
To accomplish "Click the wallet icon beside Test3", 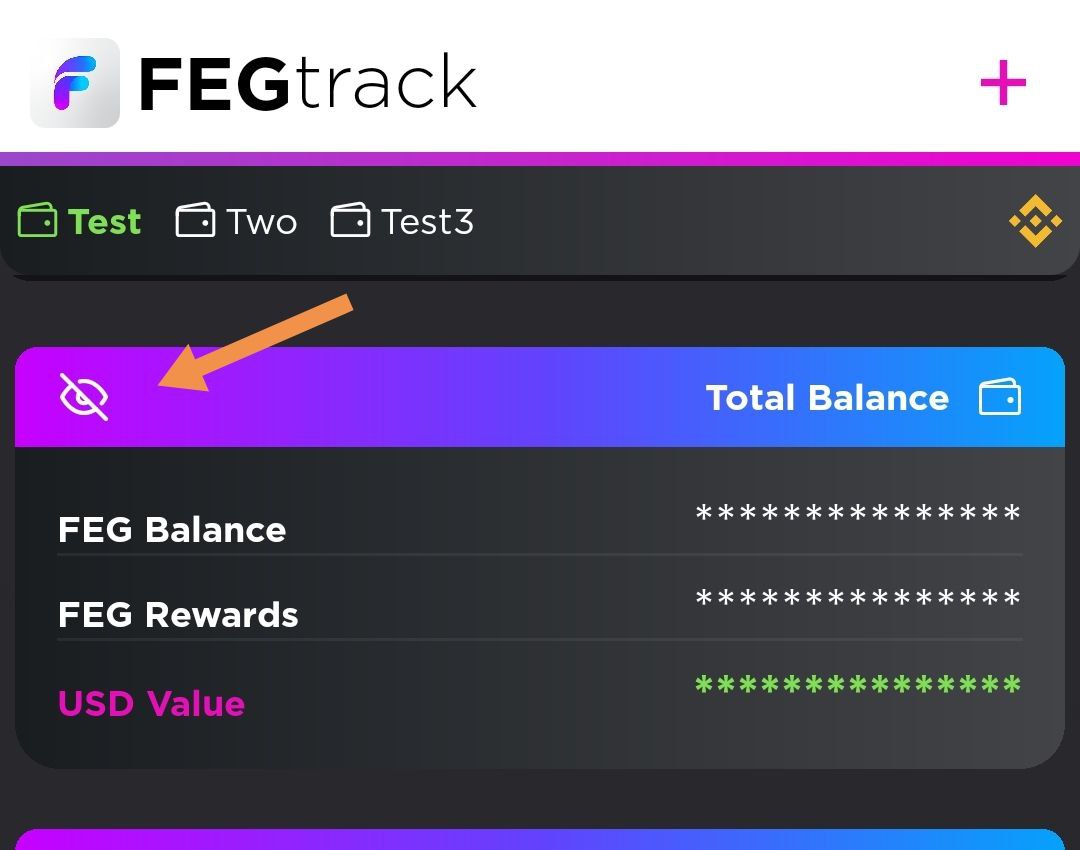I will click(350, 221).
